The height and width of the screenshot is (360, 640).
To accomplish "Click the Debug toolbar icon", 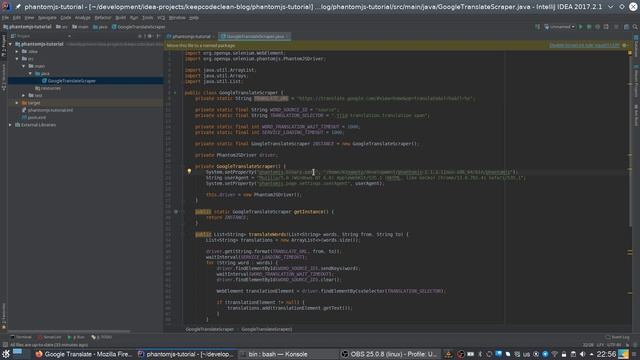I will 589,27.
